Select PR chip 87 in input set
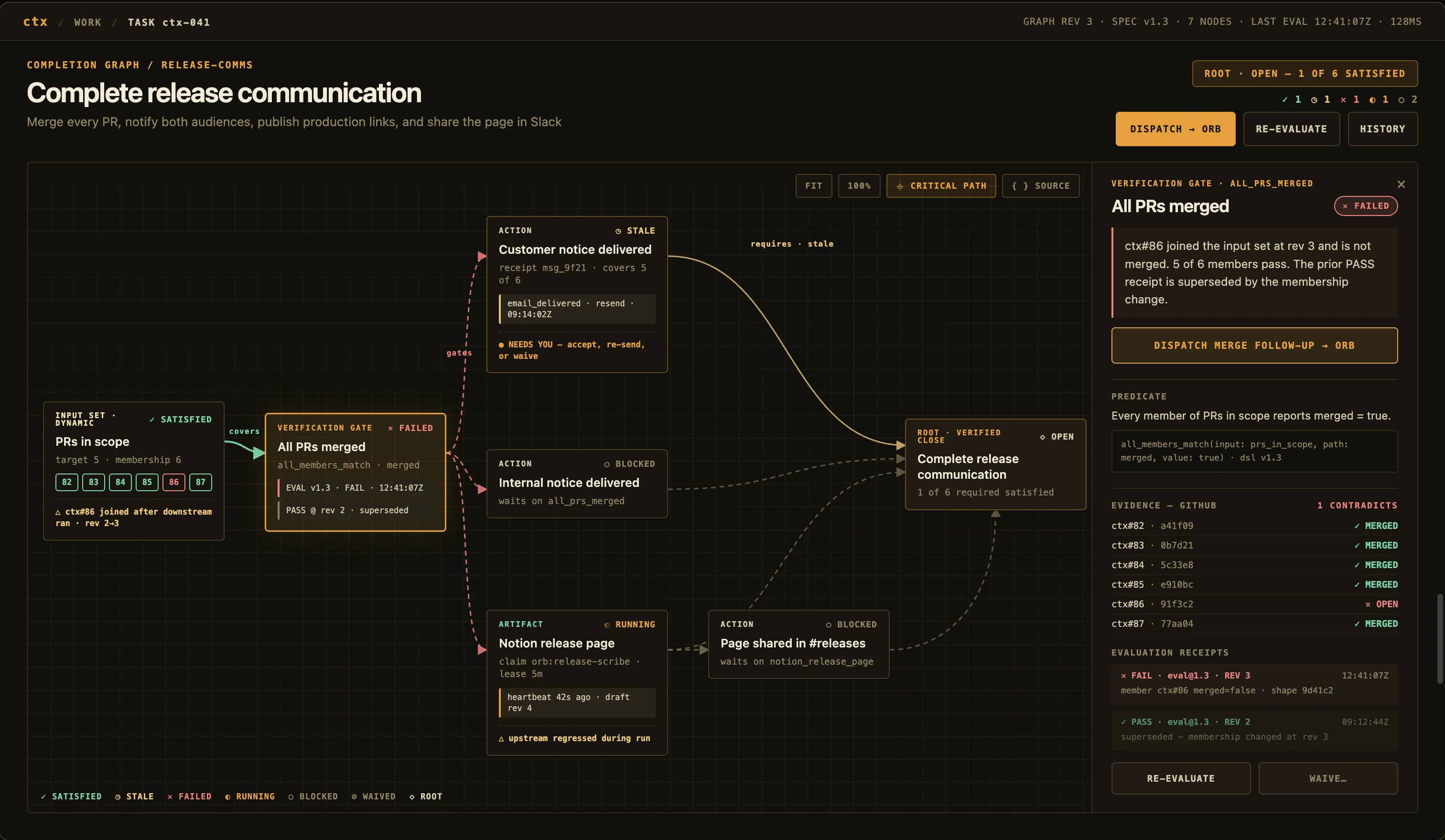1445x840 pixels. [x=201, y=482]
